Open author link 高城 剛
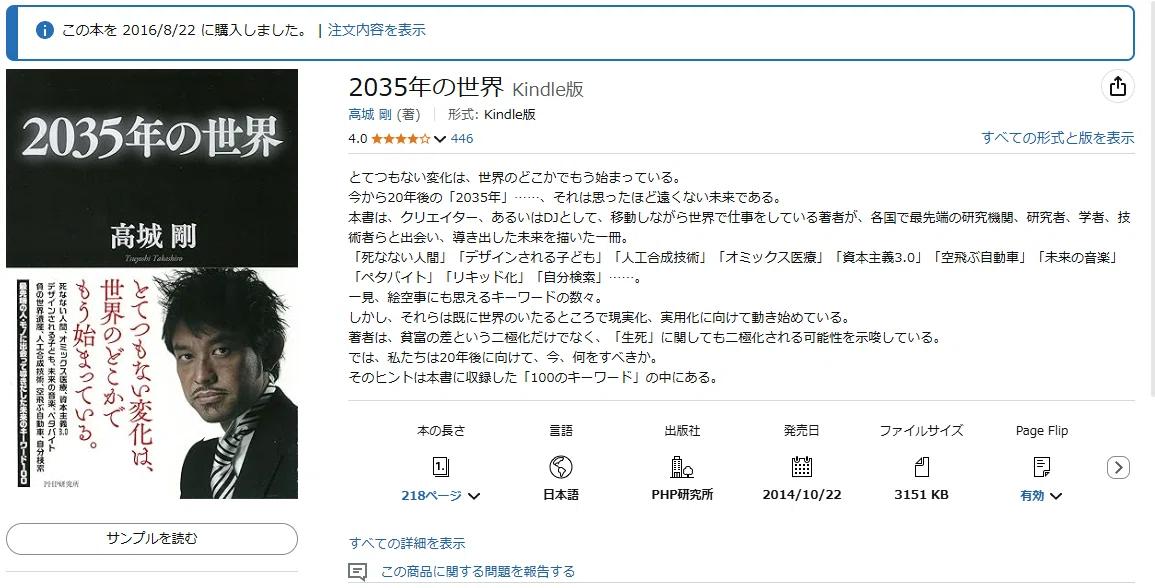The image size is (1155, 588). (x=370, y=114)
